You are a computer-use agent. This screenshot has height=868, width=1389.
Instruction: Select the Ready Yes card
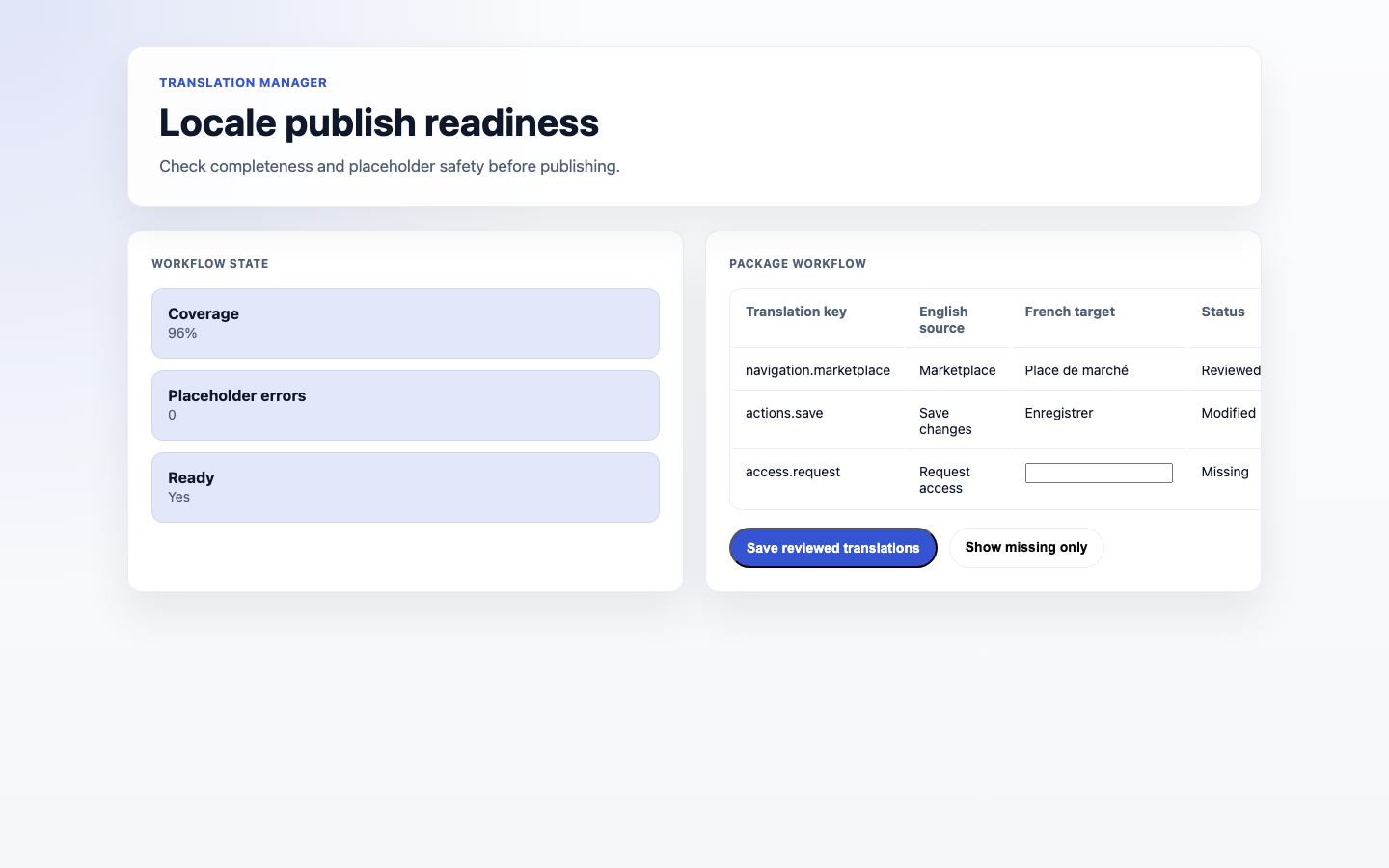pos(405,487)
